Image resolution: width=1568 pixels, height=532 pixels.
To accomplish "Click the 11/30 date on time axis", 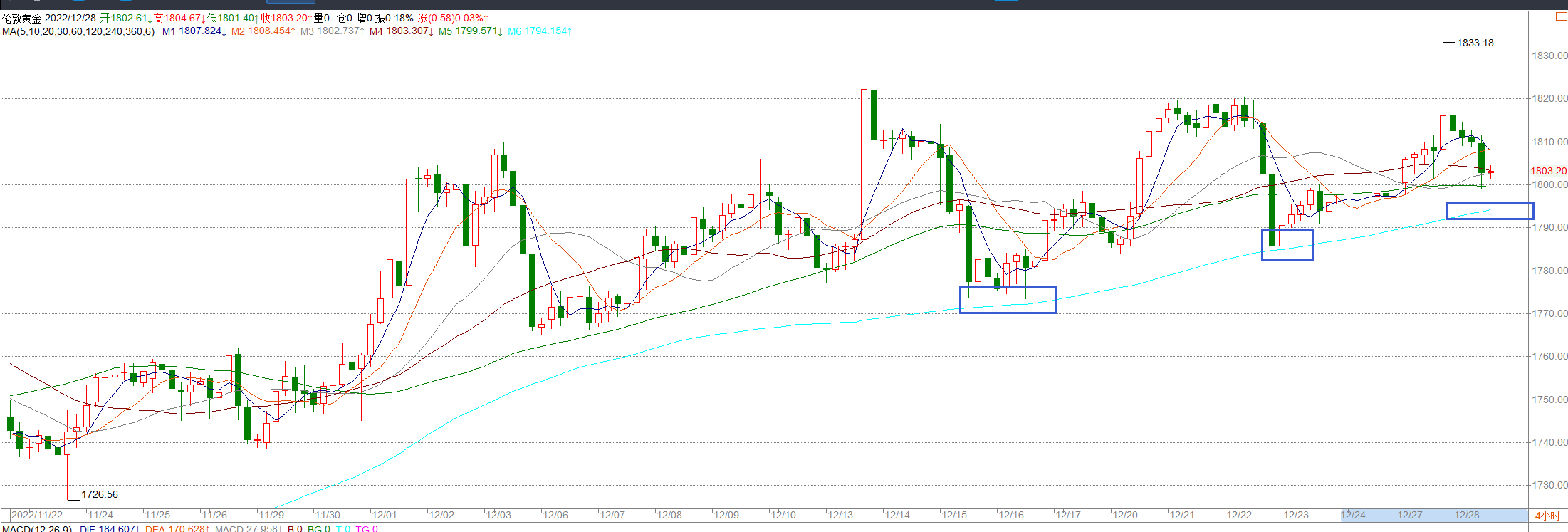I will pyautogui.click(x=328, y=515).
